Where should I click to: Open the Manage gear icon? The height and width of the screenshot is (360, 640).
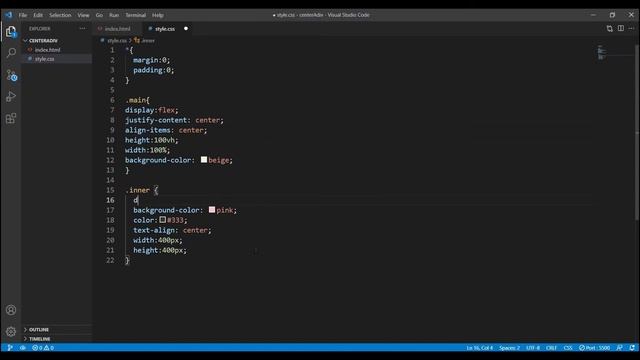11,331
